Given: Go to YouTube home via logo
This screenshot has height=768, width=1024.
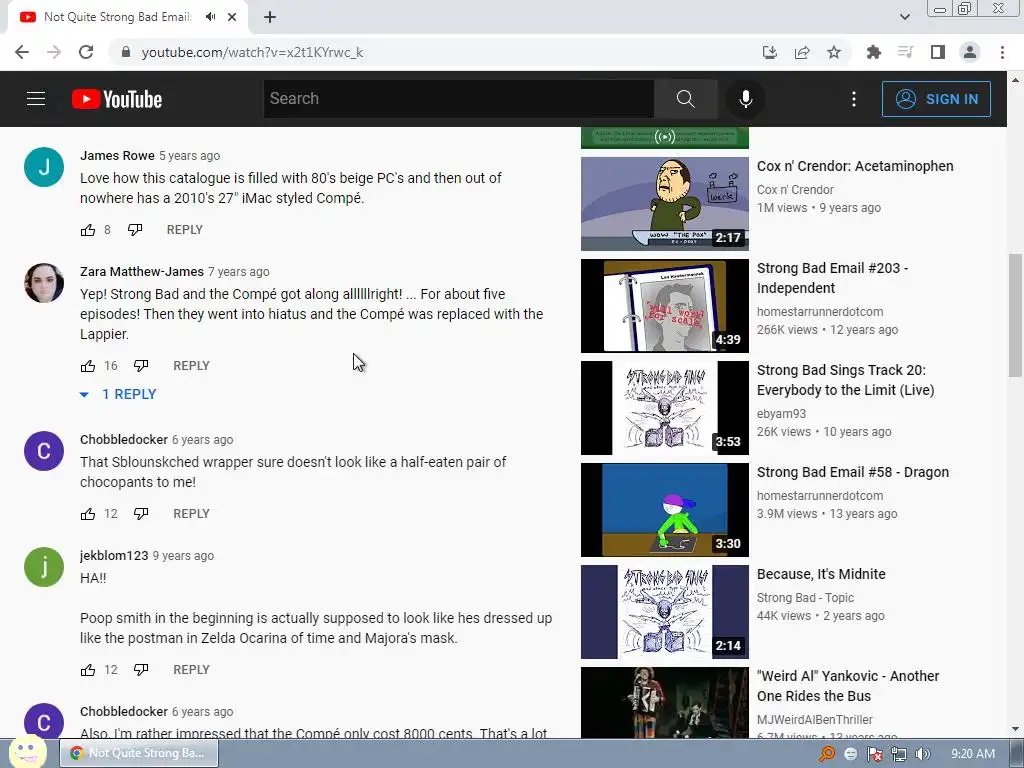Looking at the screenshot, I should pyautogui.click(x=117, y=99).
